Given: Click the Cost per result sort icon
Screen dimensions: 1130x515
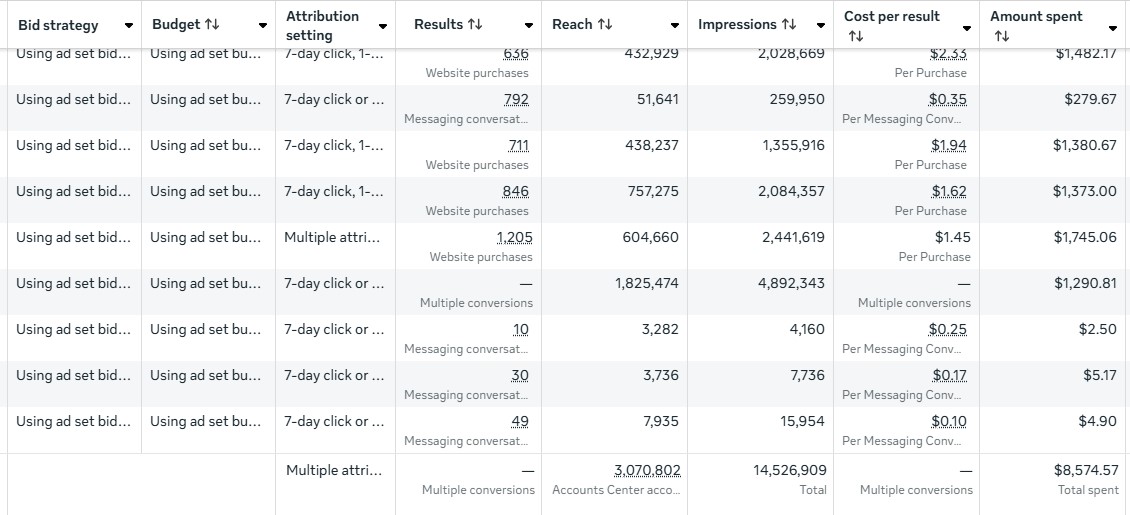Looking at the screenshot, I should pos(855,36).
